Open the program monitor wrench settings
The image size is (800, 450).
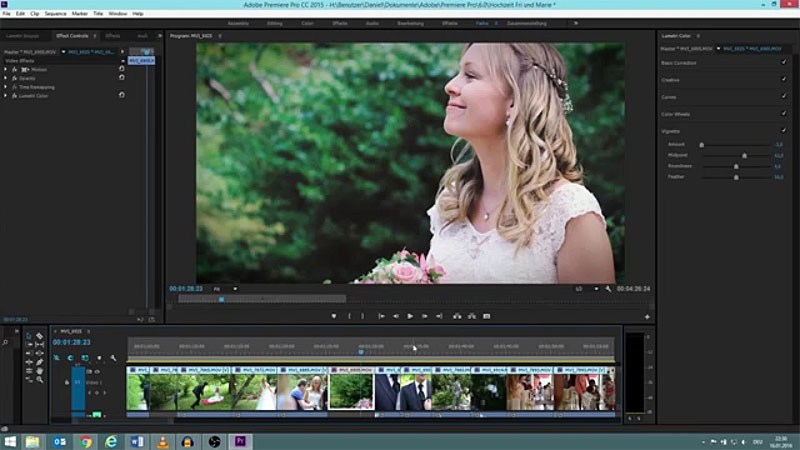(608, 289)
